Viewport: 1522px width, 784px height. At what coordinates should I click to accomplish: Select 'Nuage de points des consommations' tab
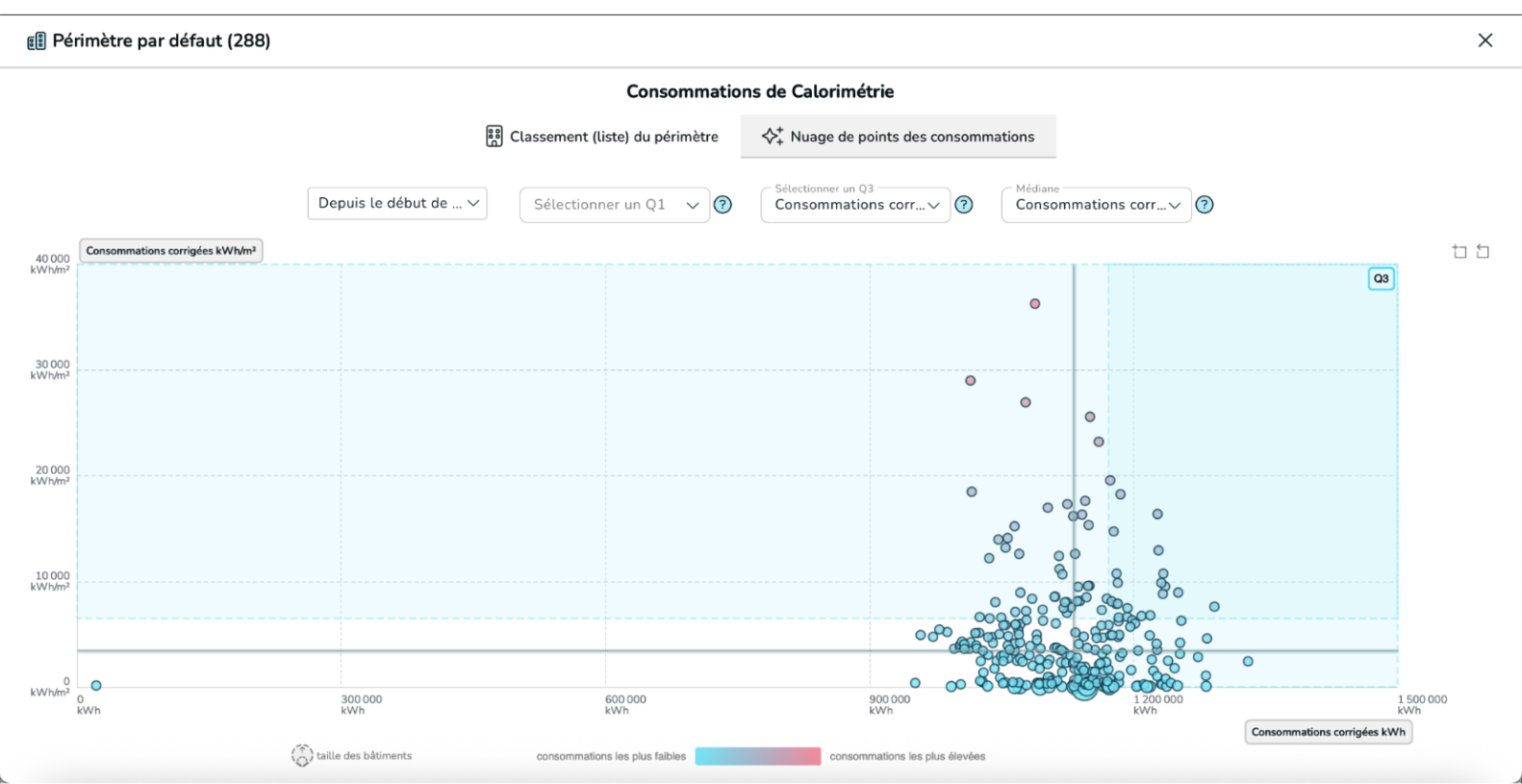899,137
